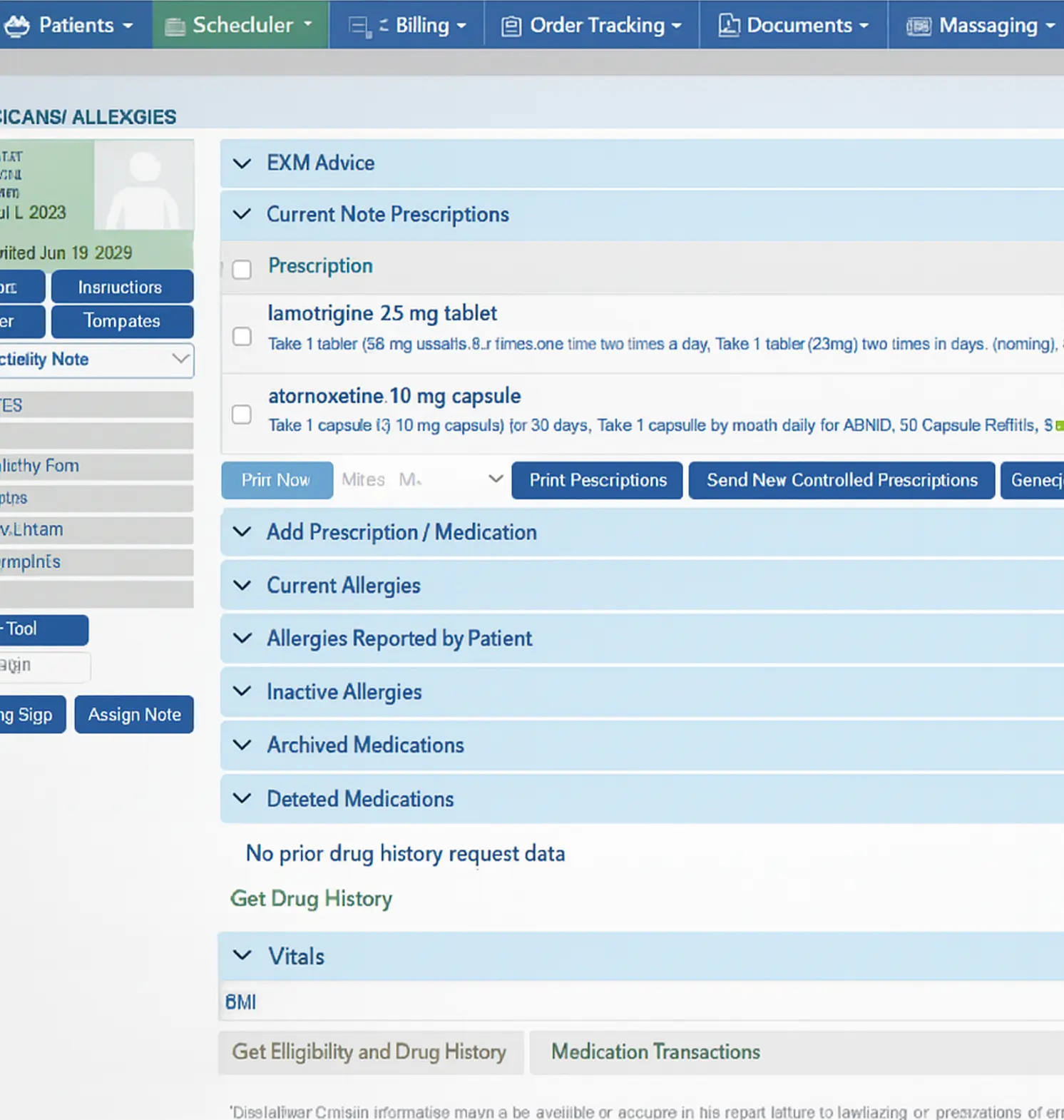Check the lamotrigine 25 mg tablet checkbox
Image resolution: width=1064 pixels, height=1120 pixels.
pos(242,337)
